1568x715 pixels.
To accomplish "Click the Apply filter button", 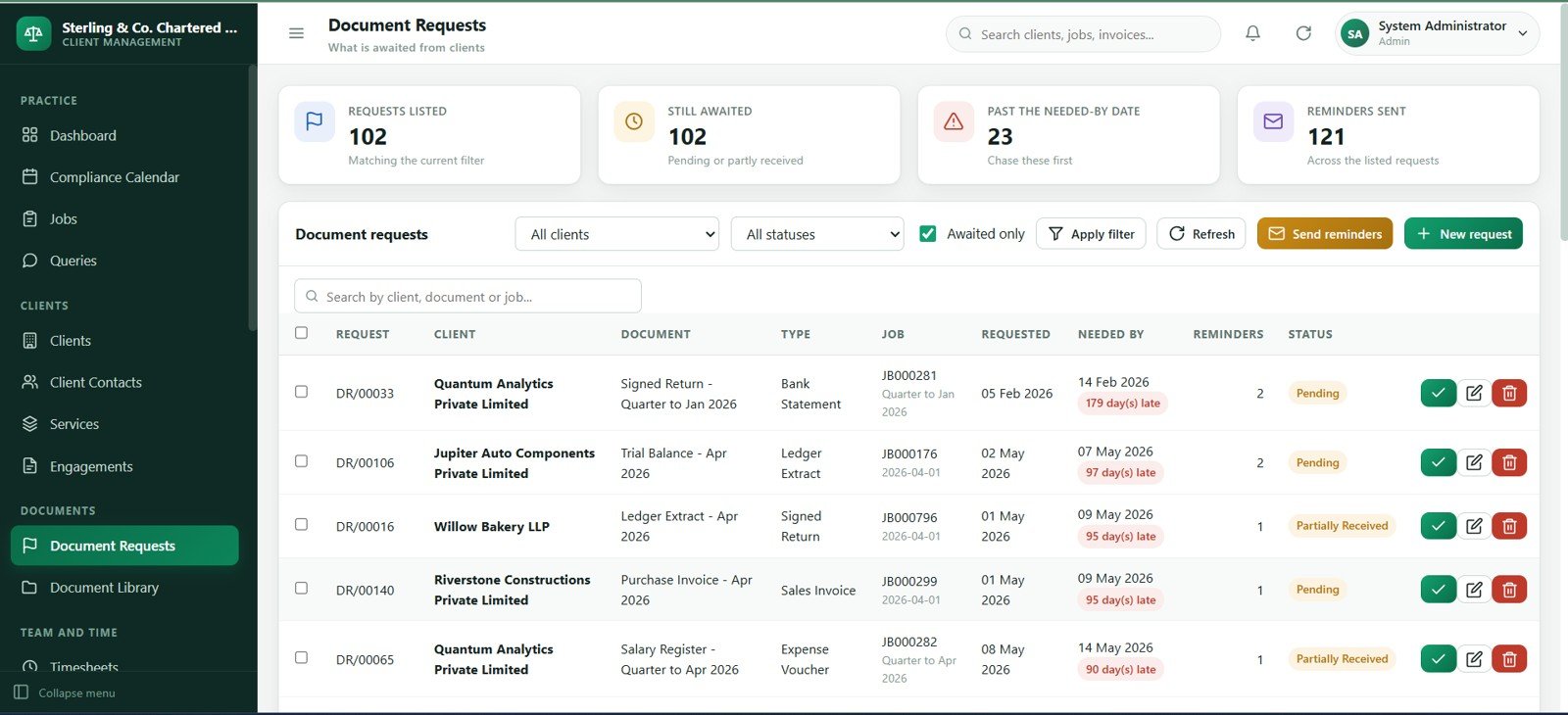I will coord(1091,234).
